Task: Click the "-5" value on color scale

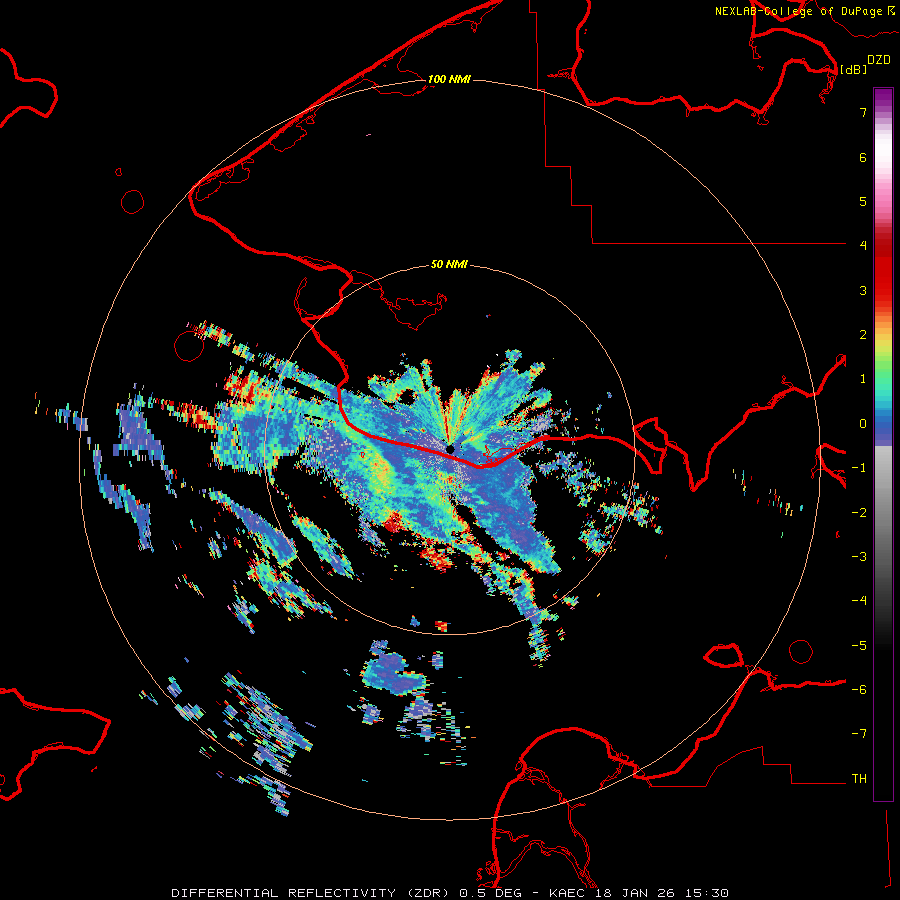Action: point(859,646)
